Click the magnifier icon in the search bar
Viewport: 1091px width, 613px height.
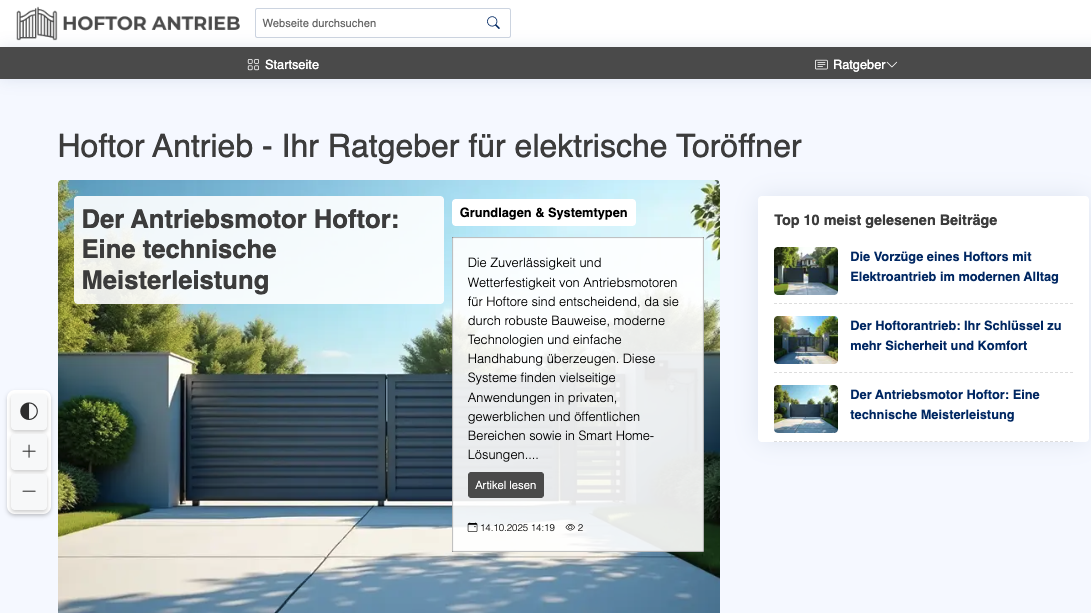pos(492,22)
